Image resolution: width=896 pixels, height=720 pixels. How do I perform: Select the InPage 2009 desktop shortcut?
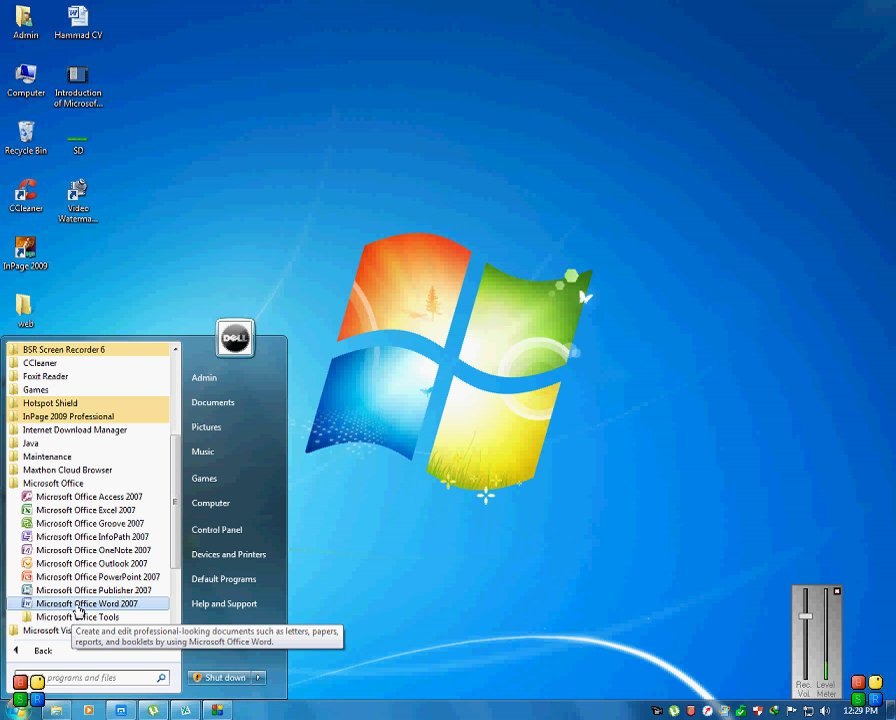[x=25, y=254]
